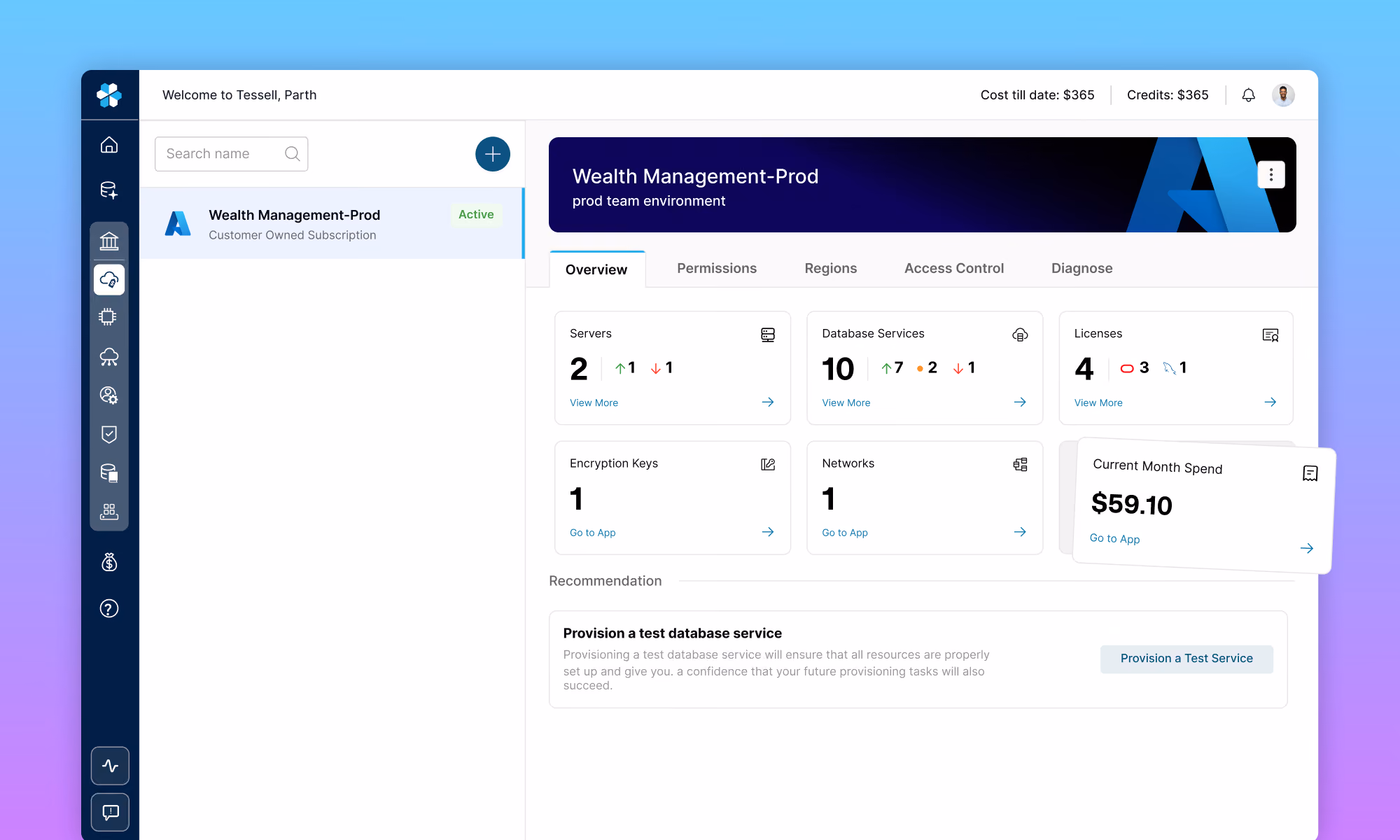The width and height of the screenshot is (1400, 840).
Task: Switch to the Permissions tab
Action: pyautogui.click(x=717, y=269)
